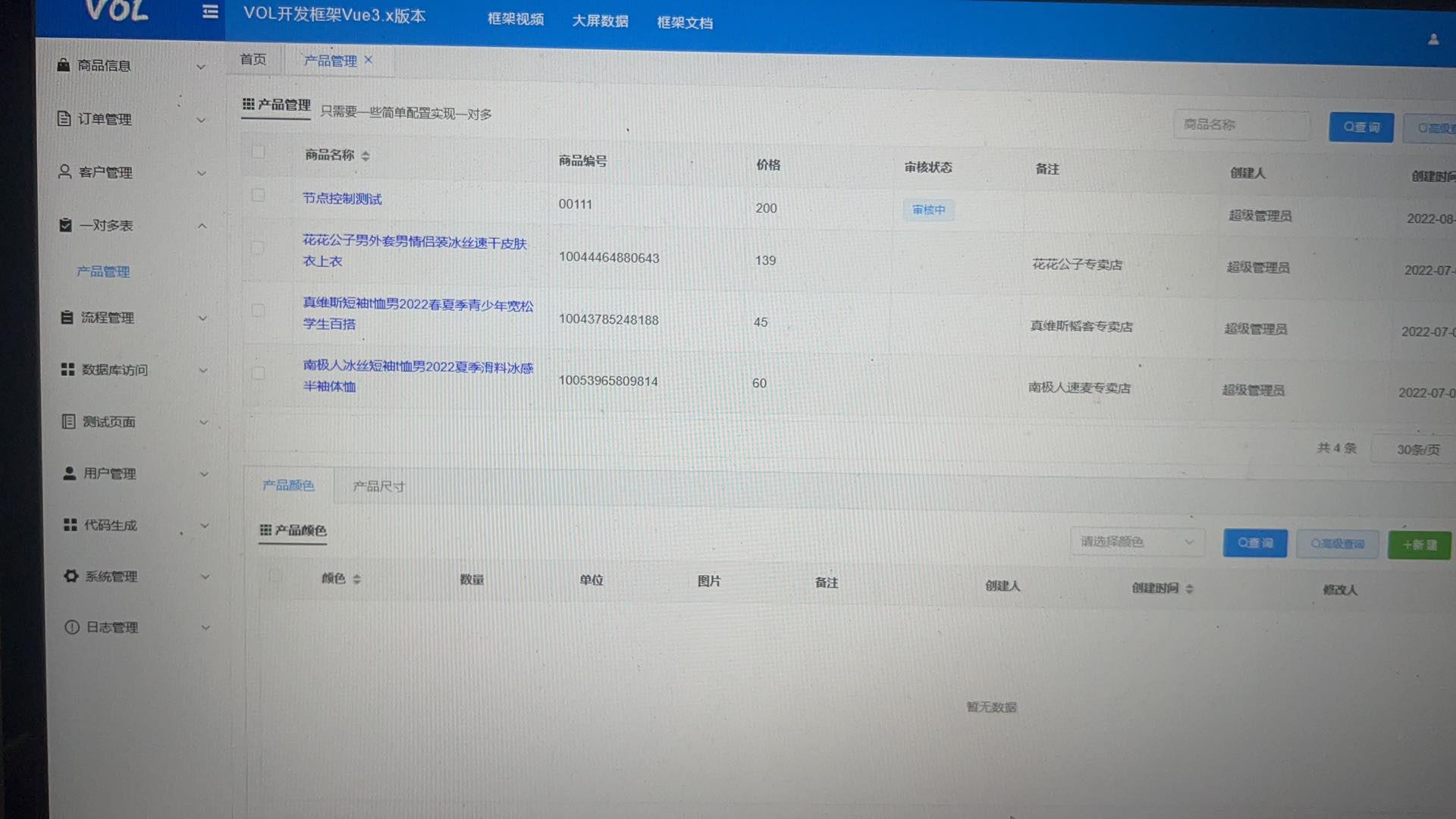
Task: Expand the 客户管理 menu chevron
Action: coord(202,173)
